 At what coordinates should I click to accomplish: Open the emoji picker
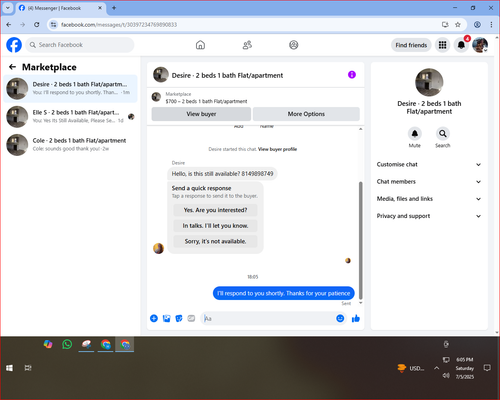pyautogui.click(x=340, y=318)
